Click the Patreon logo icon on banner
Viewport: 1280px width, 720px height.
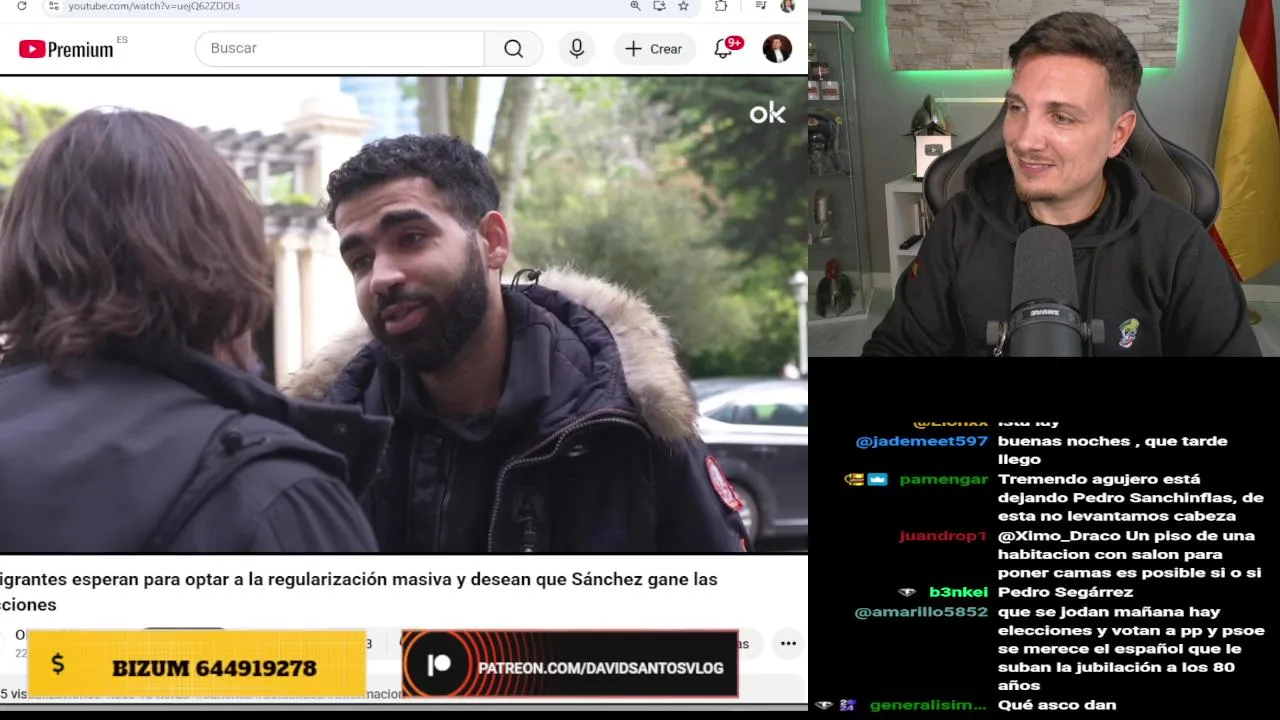point(438,665)
